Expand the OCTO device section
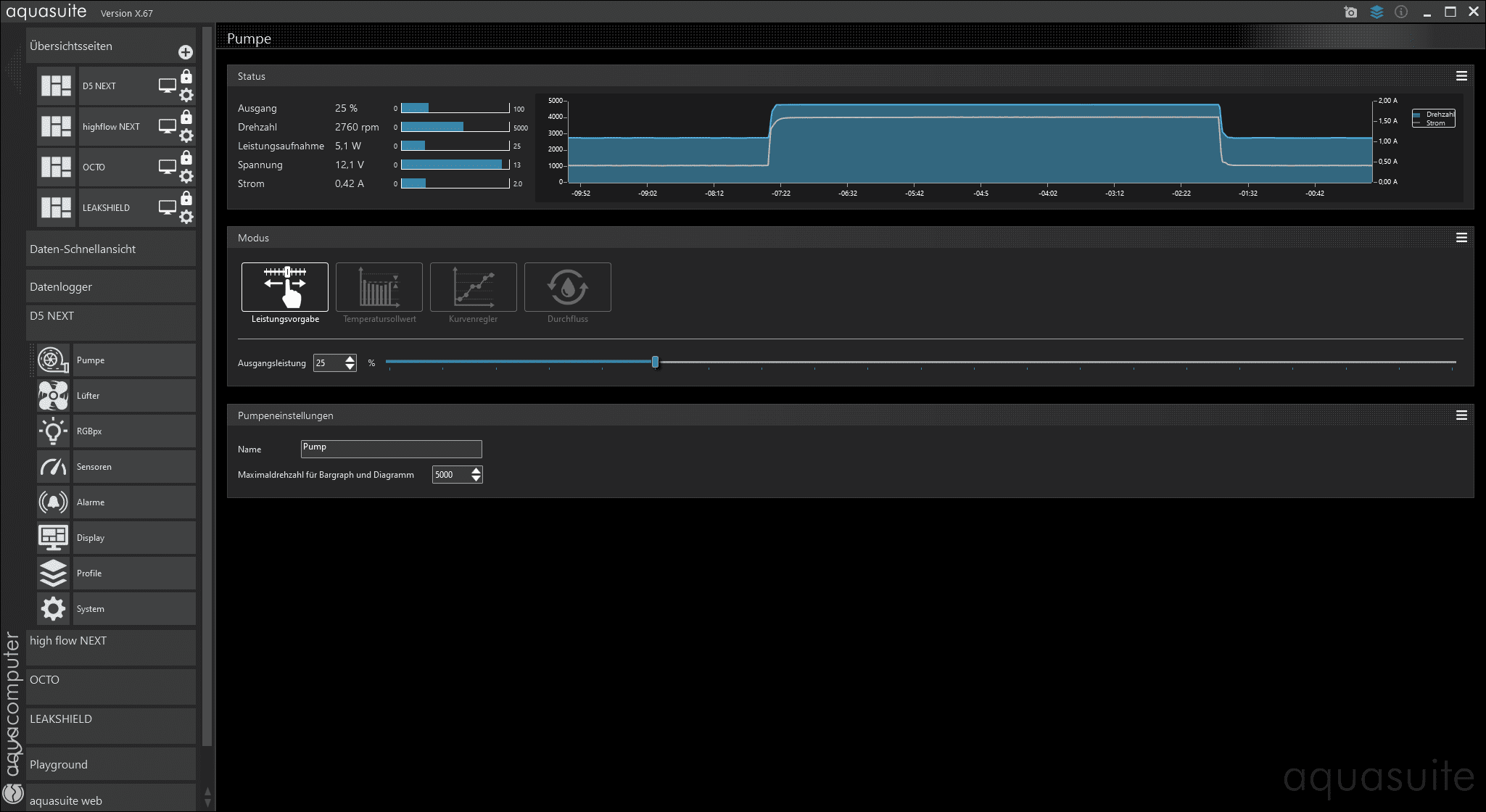1486x812 pixels. click(111, 686)
